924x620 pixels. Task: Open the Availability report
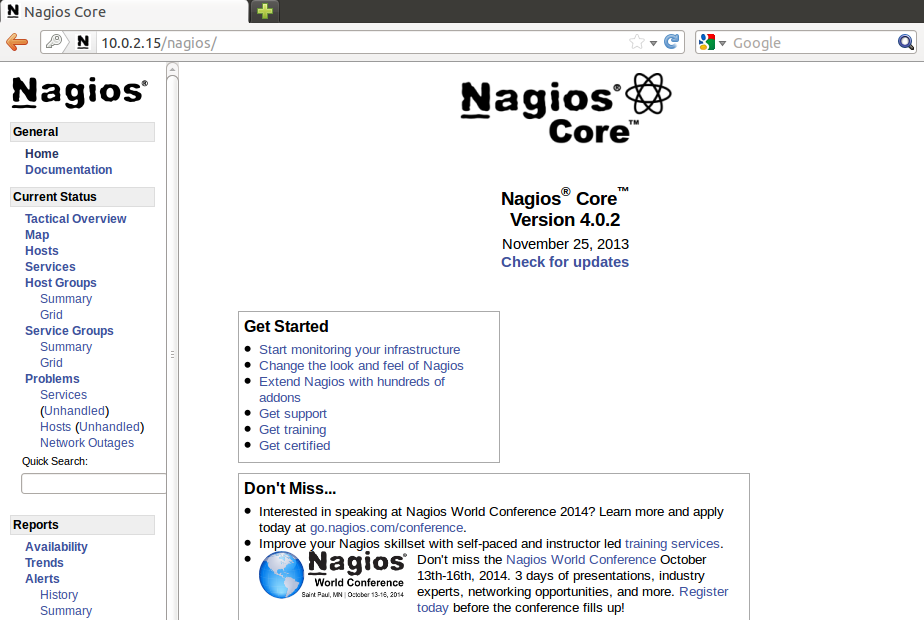(56, 546)
